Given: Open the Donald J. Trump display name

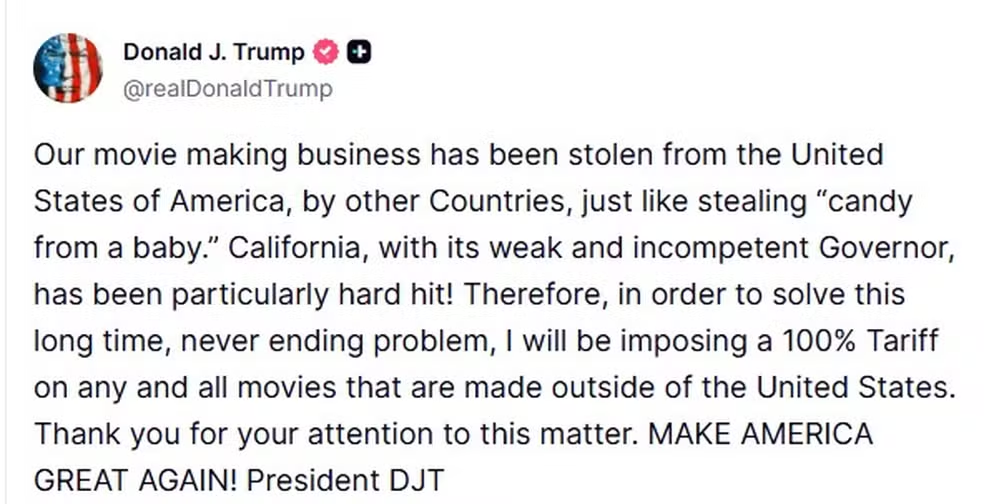Looking at the screenshot, I should click(x=213, y=52).
